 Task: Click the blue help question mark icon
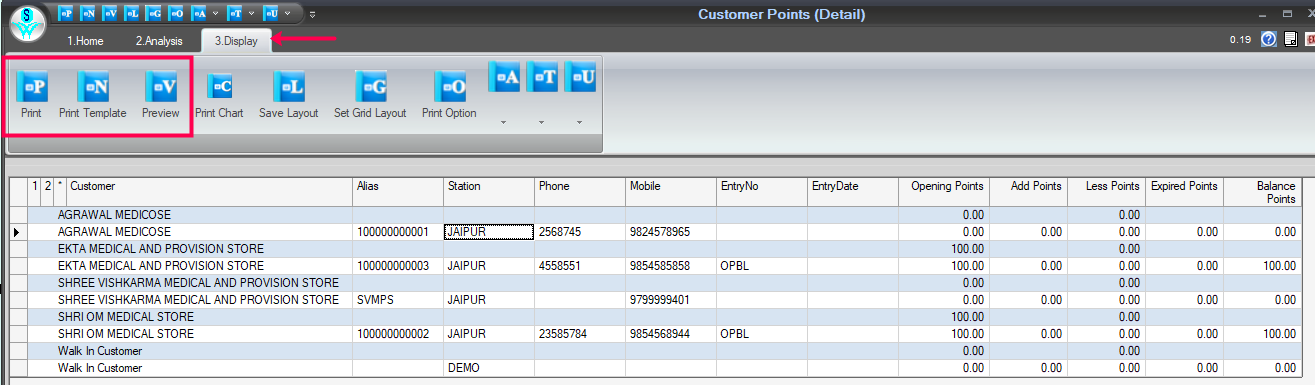(1269, 40)
